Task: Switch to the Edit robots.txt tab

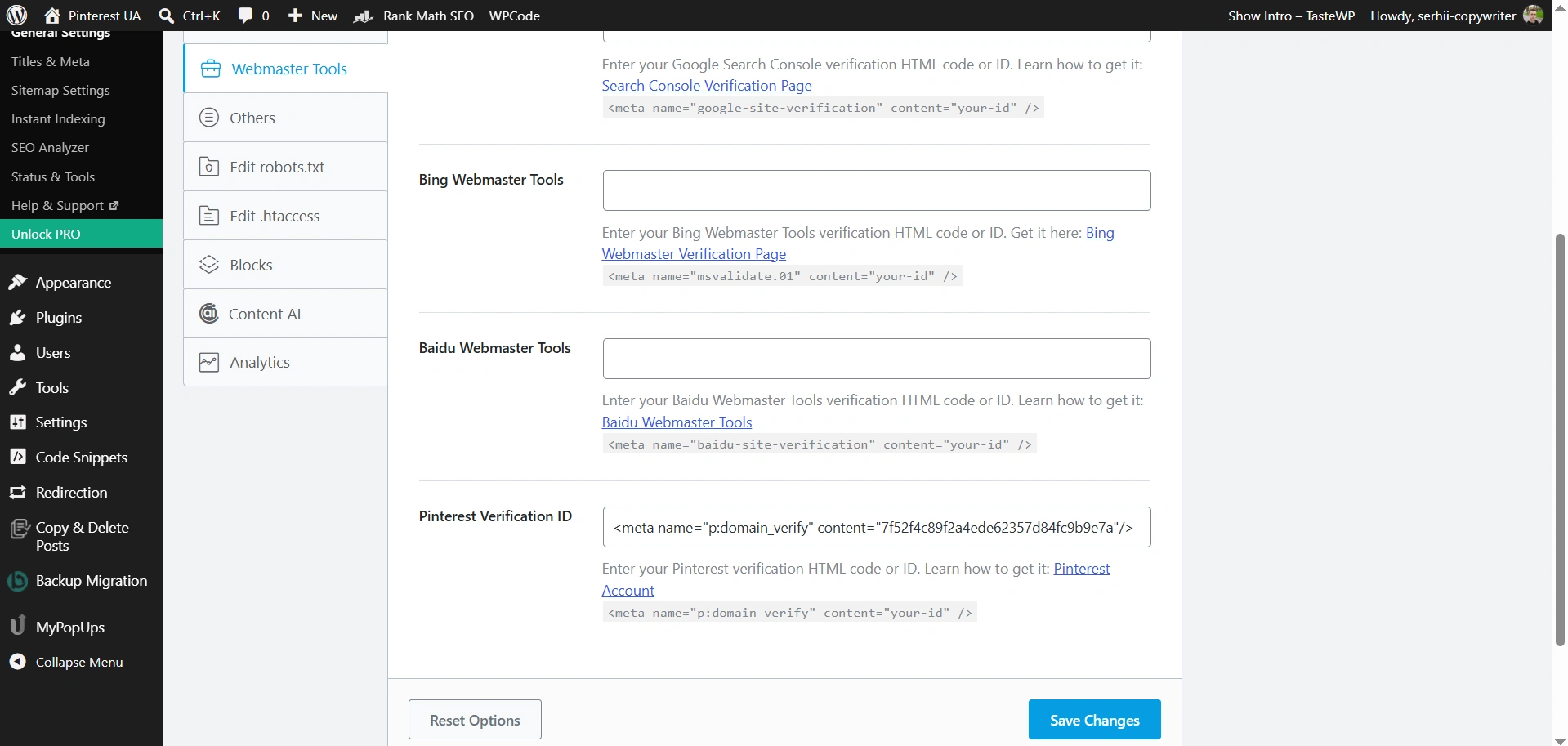Action: [286, 167]
